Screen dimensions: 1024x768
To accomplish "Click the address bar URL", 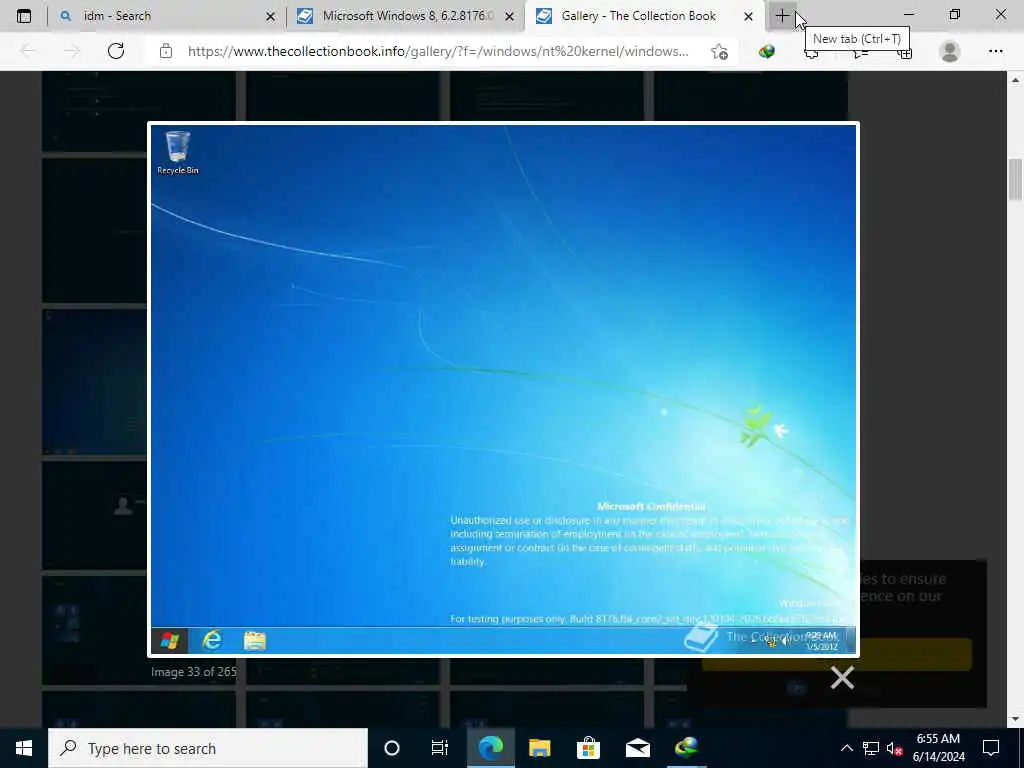I will (x=438, y=51).
